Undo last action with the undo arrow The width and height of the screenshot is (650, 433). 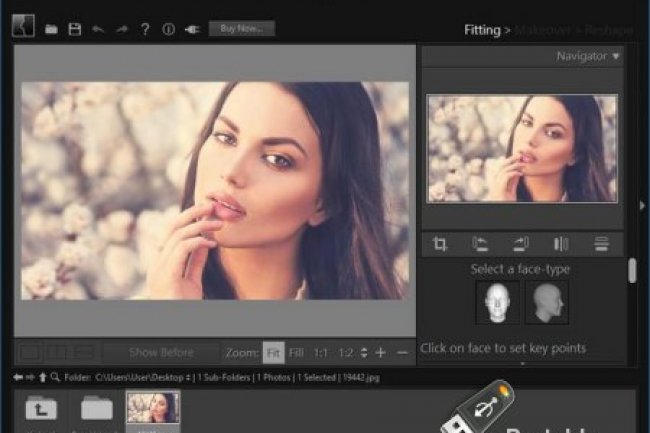pyautogui.click(x=98, y=29)
